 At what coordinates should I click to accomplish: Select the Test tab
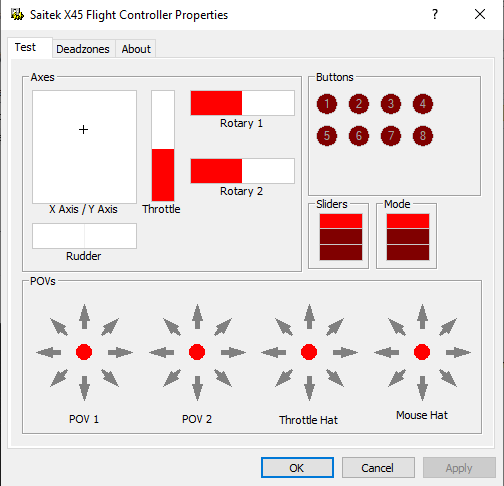[30, 48]
